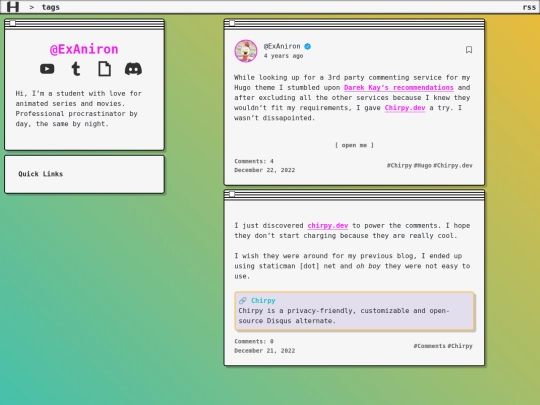Screen dimensions: 540x405
Task: Click the chain link icon in Chirpy card
Action: tap(242, 301)
